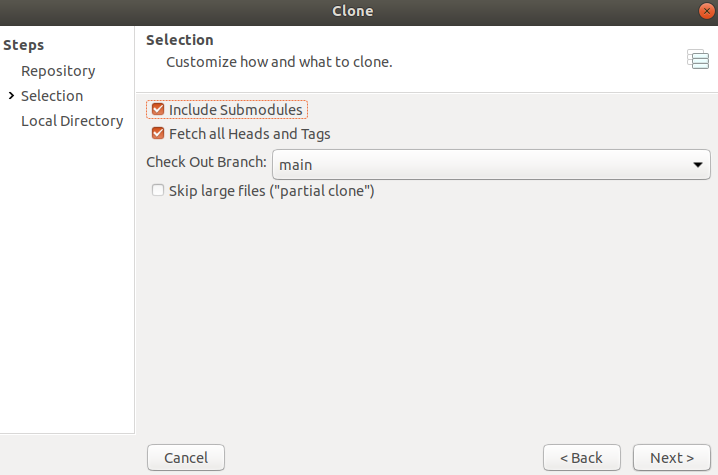
Task: Click the bold Selection page heading
Action: pos(180,40)
